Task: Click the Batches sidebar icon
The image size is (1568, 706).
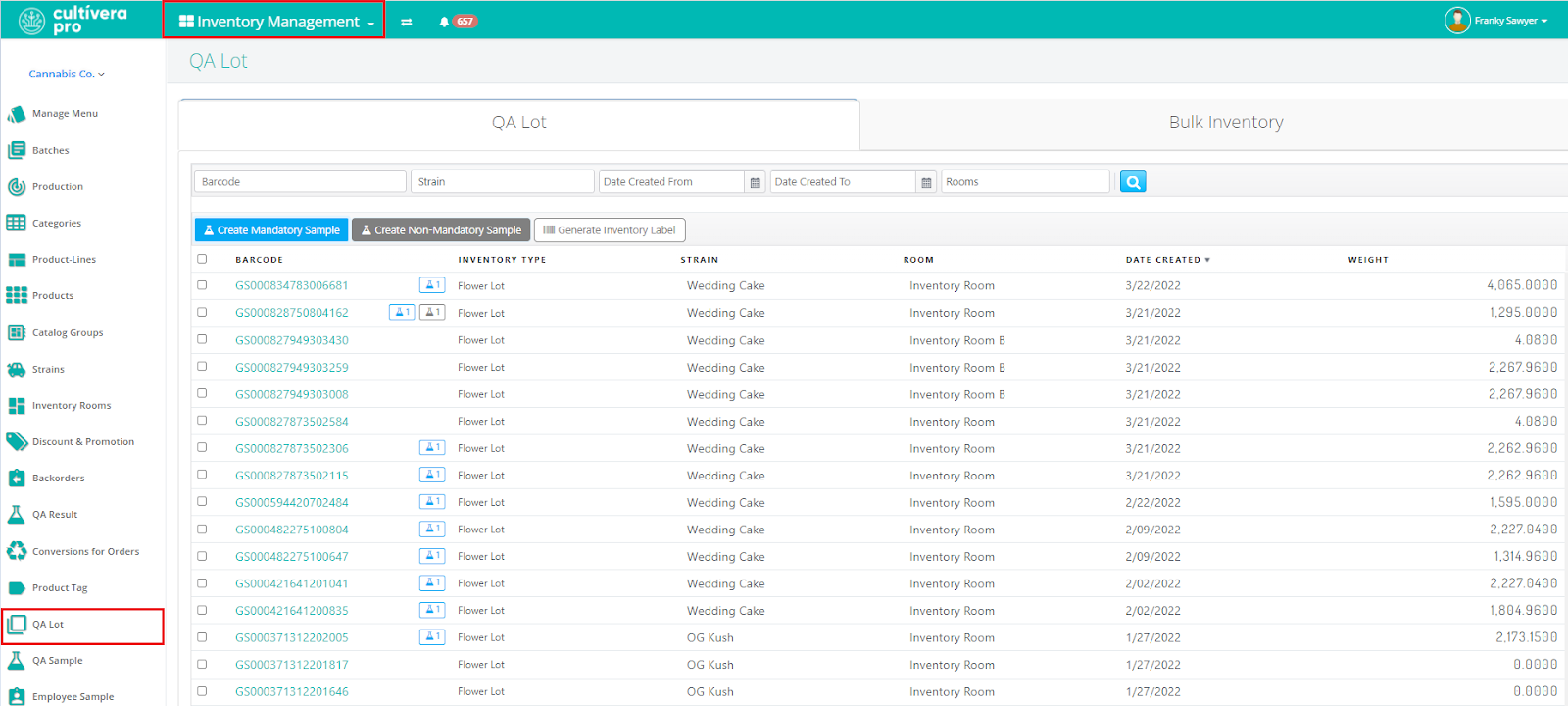Action: (17, 150)
